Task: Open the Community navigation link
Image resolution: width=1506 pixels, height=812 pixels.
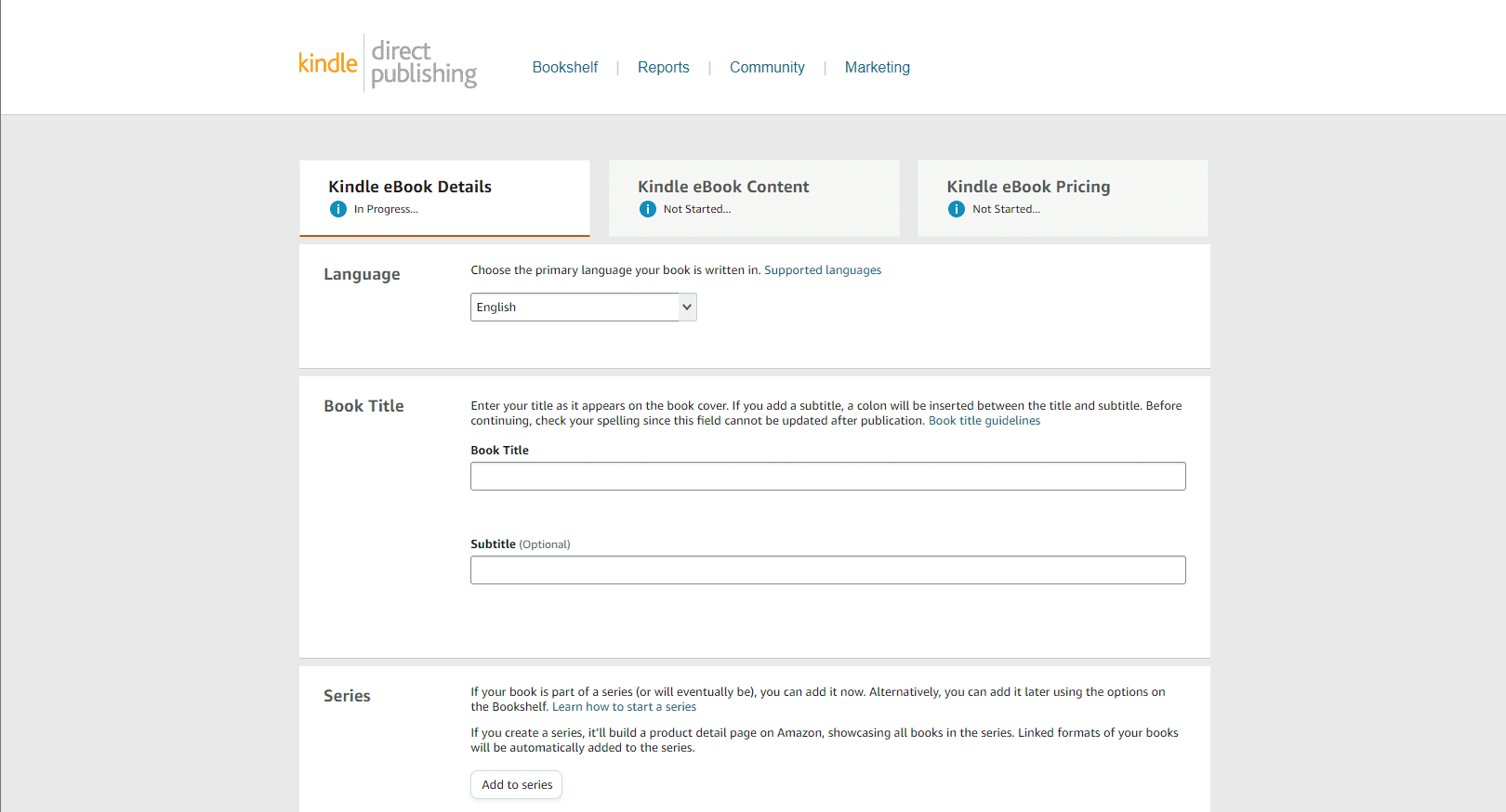Action: (767, 68)
